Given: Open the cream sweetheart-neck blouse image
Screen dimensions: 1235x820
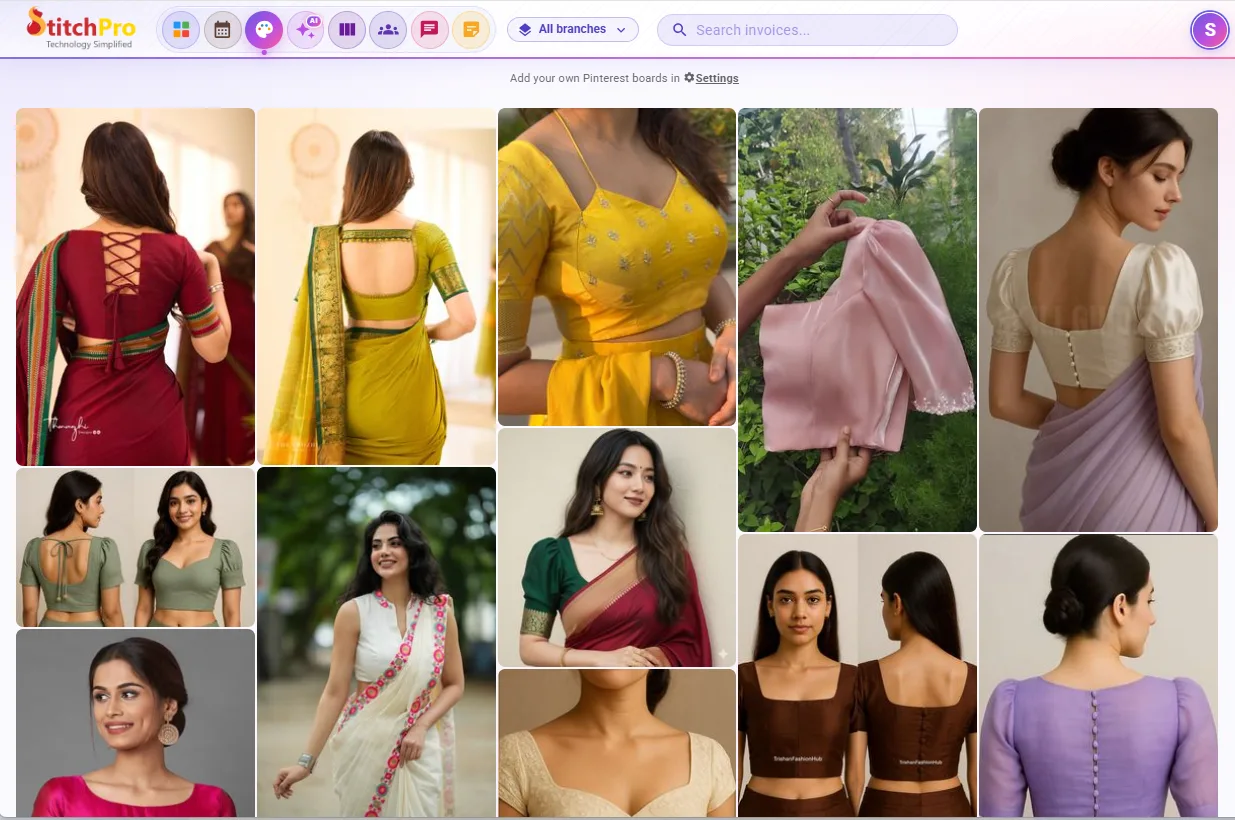Looking at the screenshot, I should [x=617, y=743].
